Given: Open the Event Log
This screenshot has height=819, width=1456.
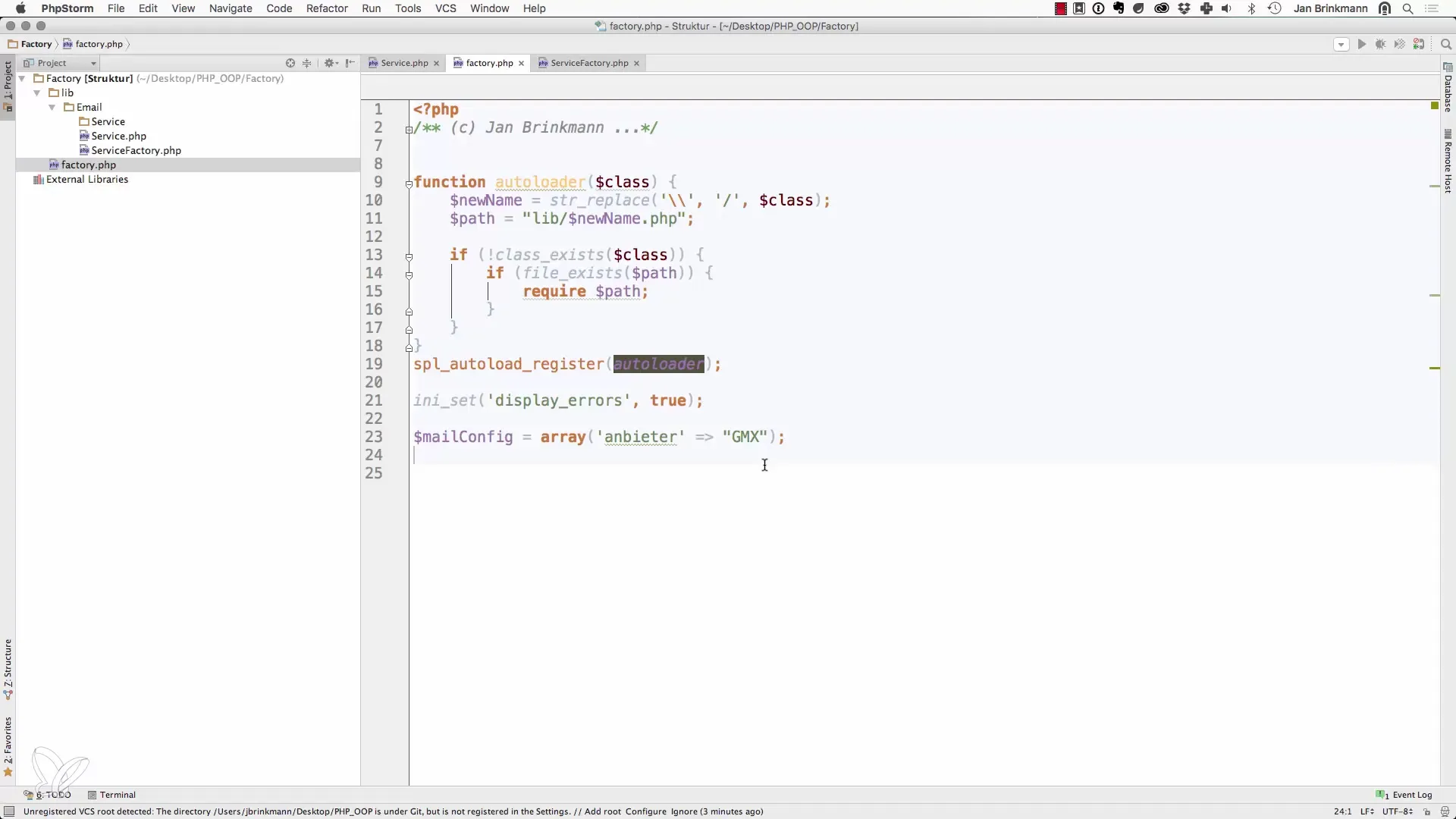Looking at the screenshot, I should click(1404, 795).
